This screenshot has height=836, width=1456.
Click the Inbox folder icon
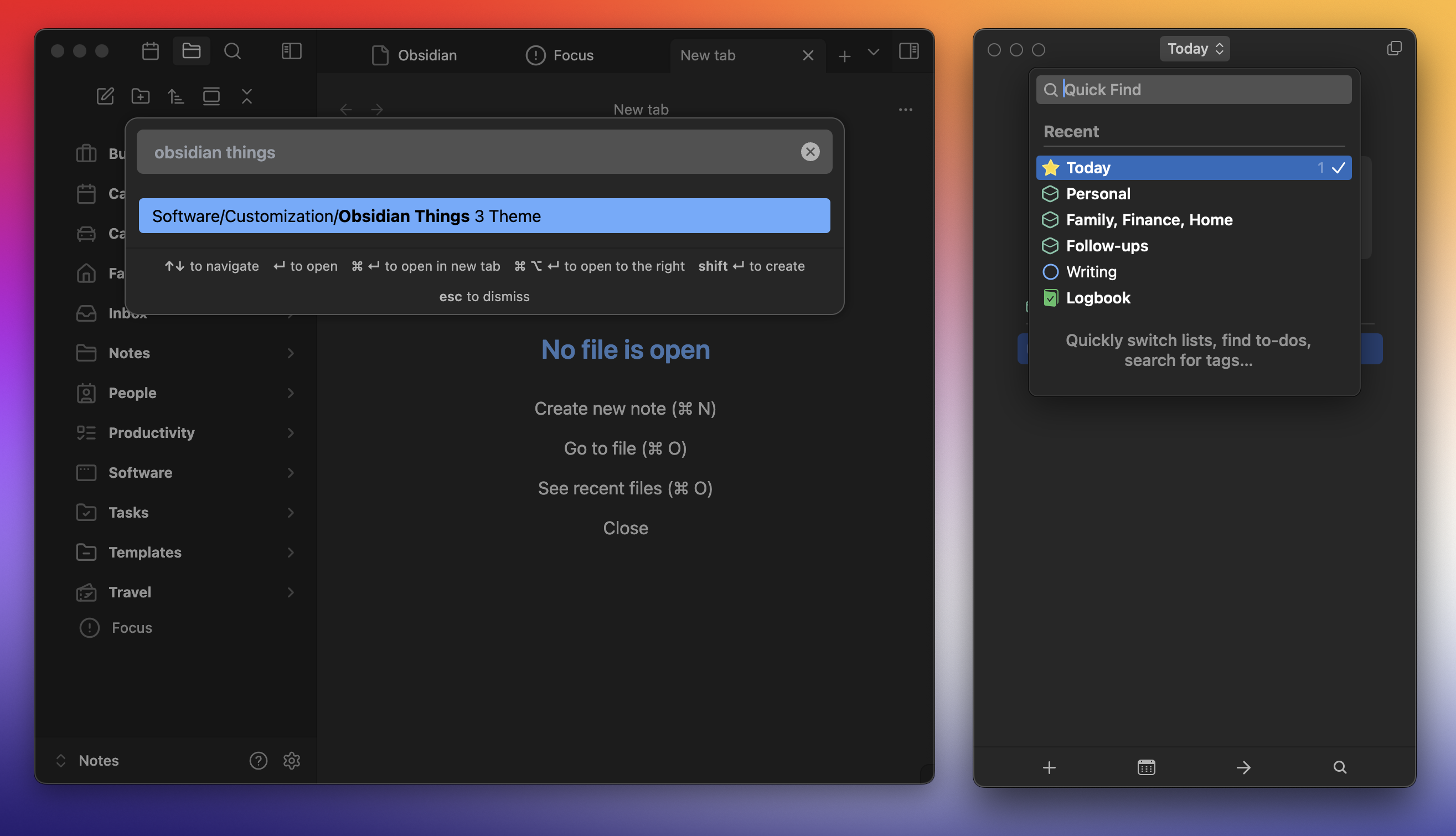point(86,313)
